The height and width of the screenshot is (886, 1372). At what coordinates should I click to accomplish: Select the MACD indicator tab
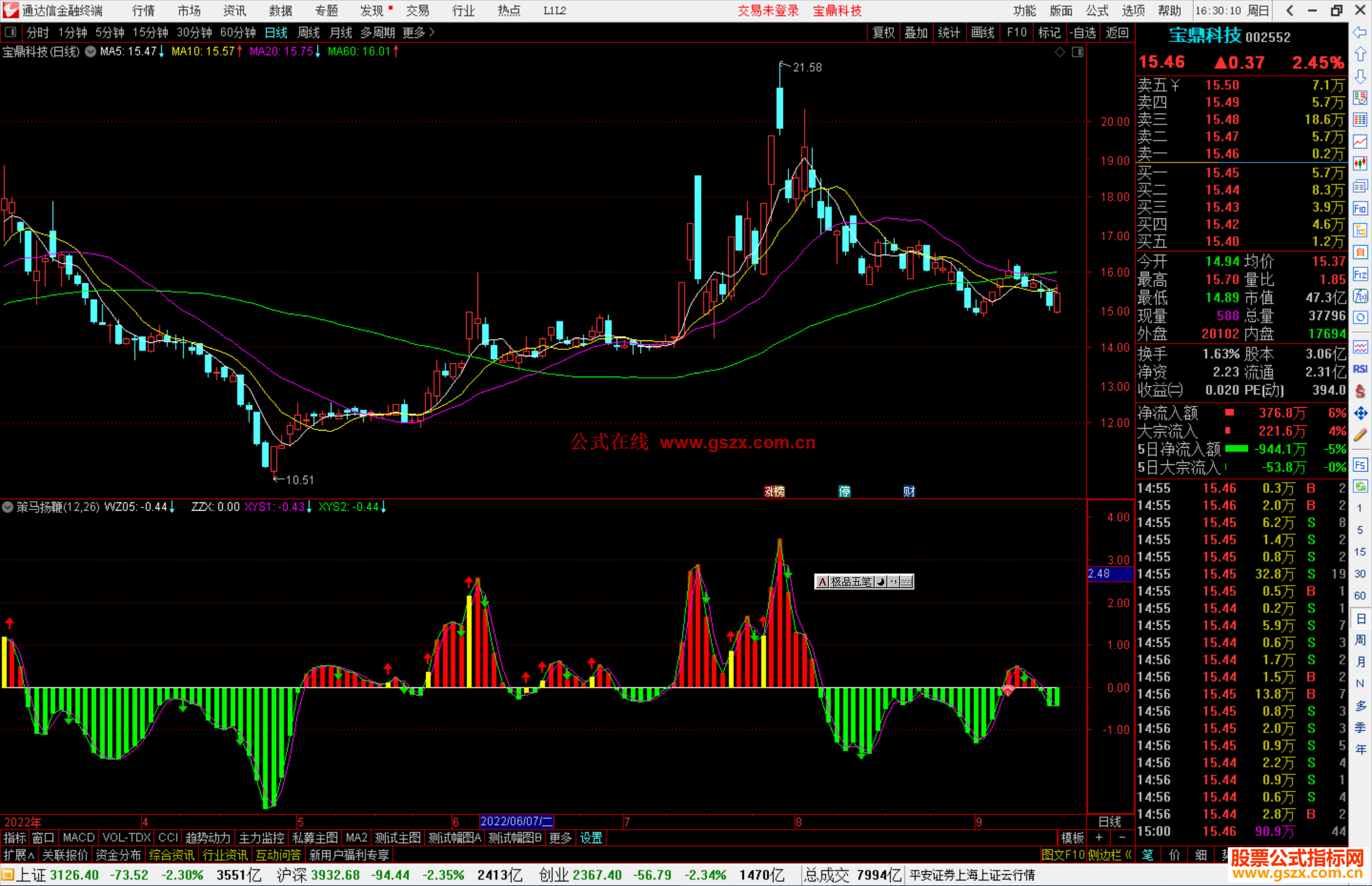(x=79, y=838)
